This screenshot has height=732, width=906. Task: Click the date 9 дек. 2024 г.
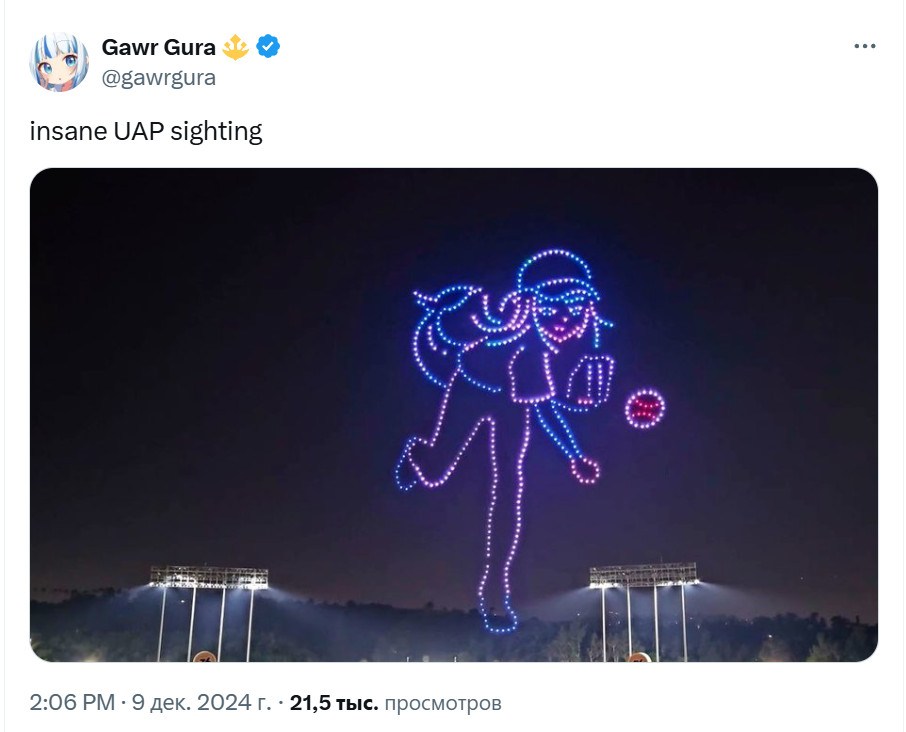[x=201, y=703]
